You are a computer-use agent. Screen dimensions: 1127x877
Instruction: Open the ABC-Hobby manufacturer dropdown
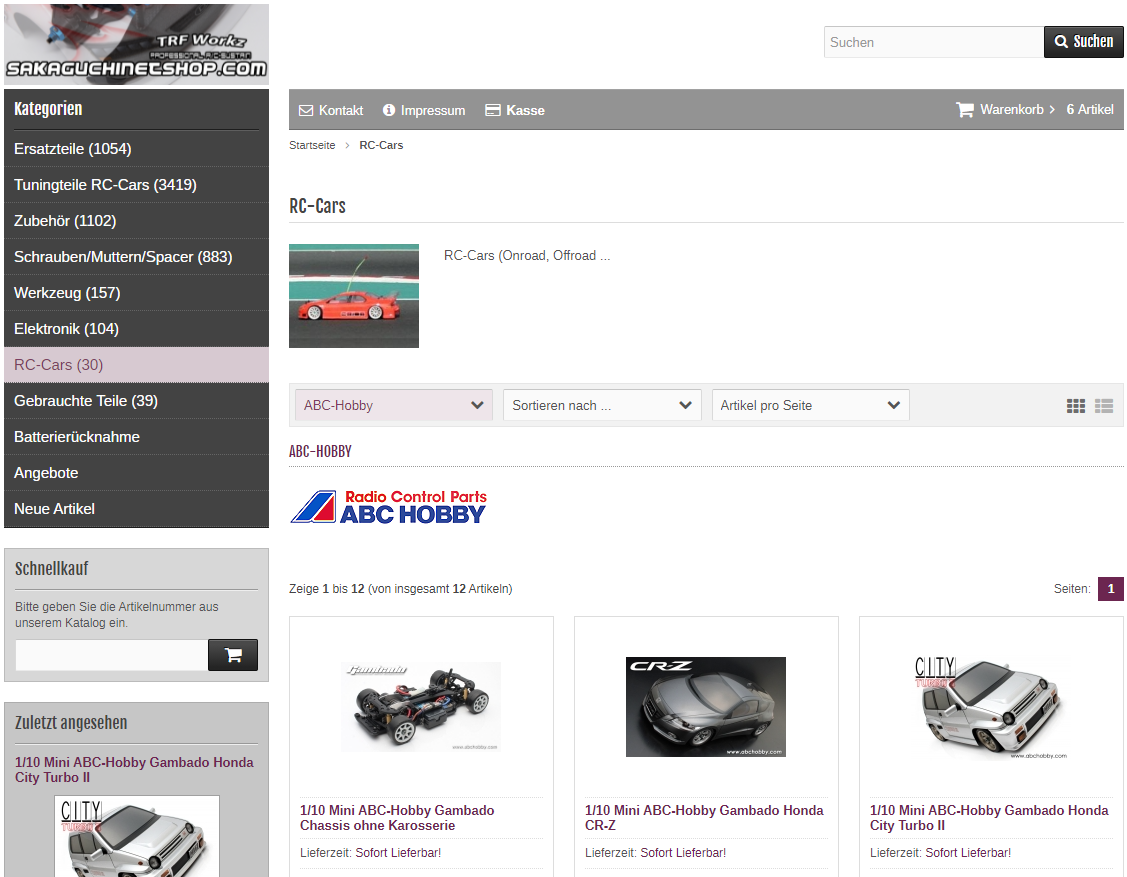tap(394, 405)
